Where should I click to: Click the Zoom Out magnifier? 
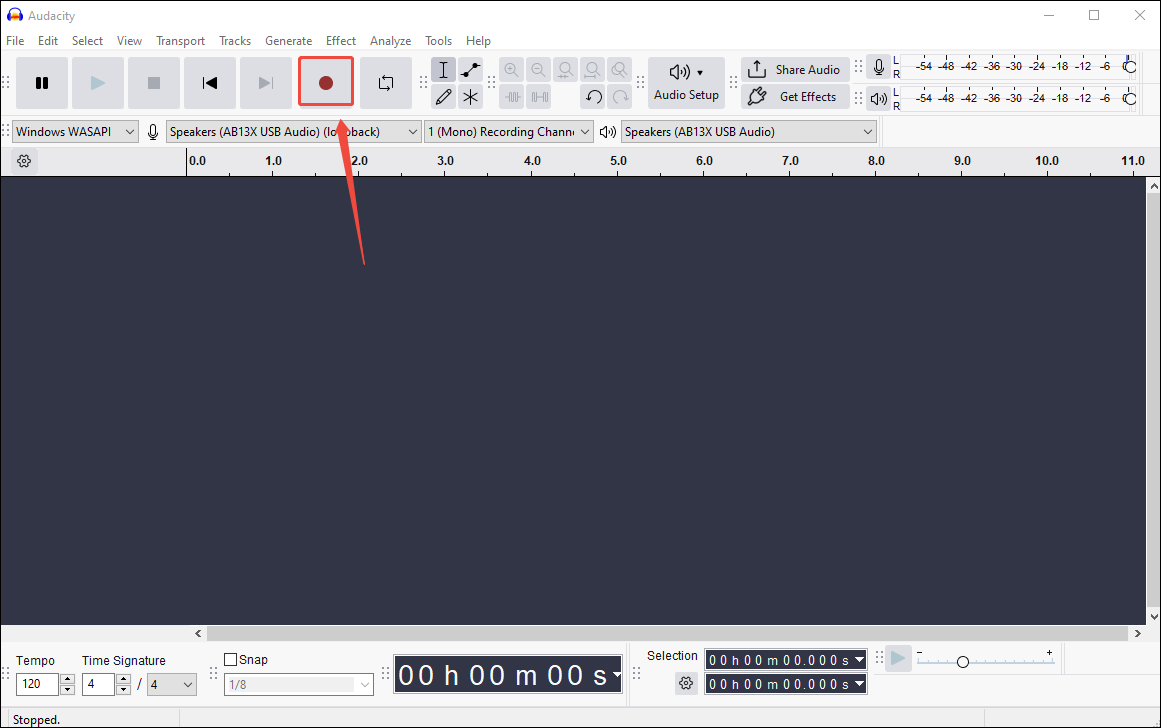coord(538,70)
